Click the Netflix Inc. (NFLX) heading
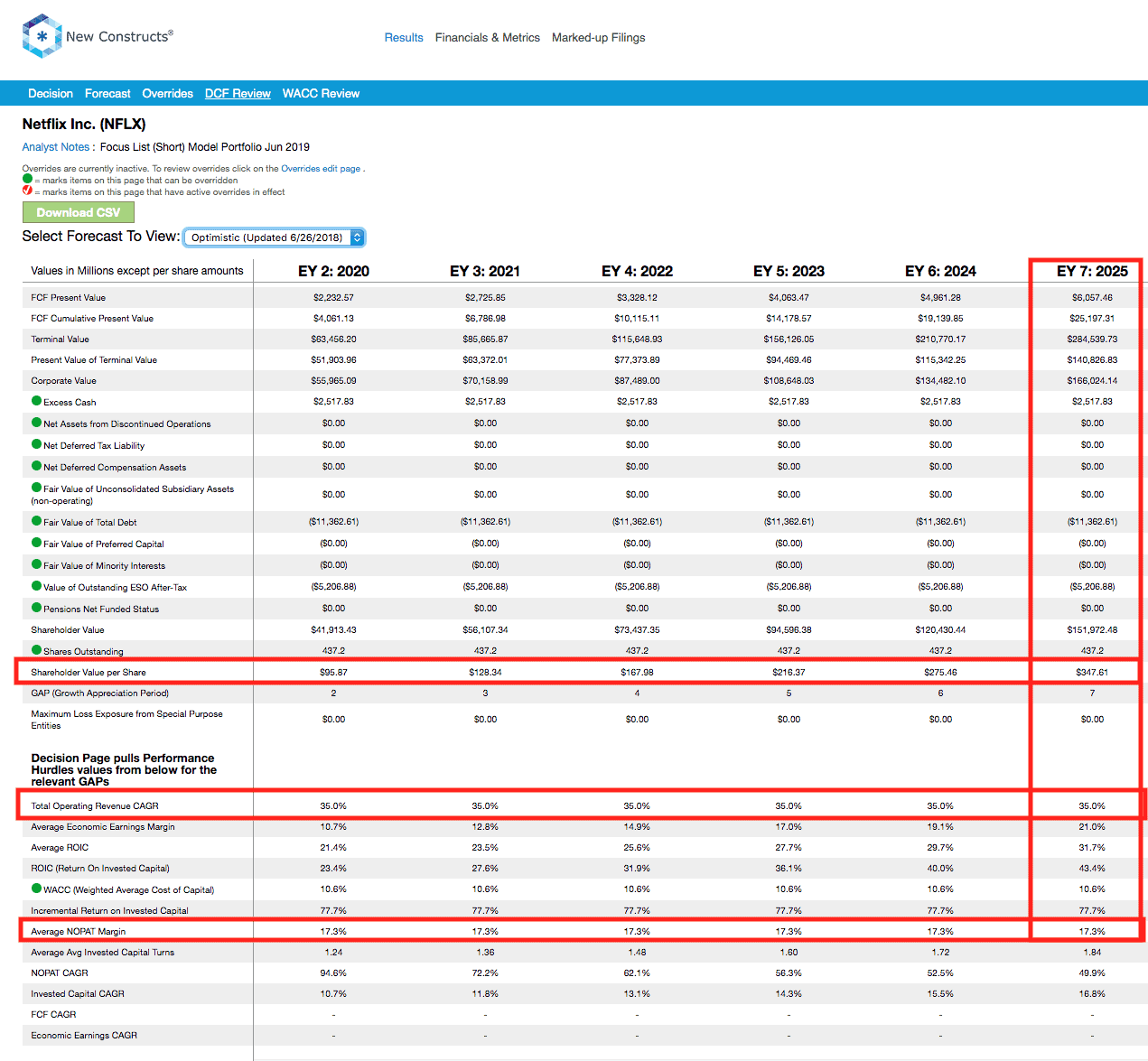 [84, 125]
